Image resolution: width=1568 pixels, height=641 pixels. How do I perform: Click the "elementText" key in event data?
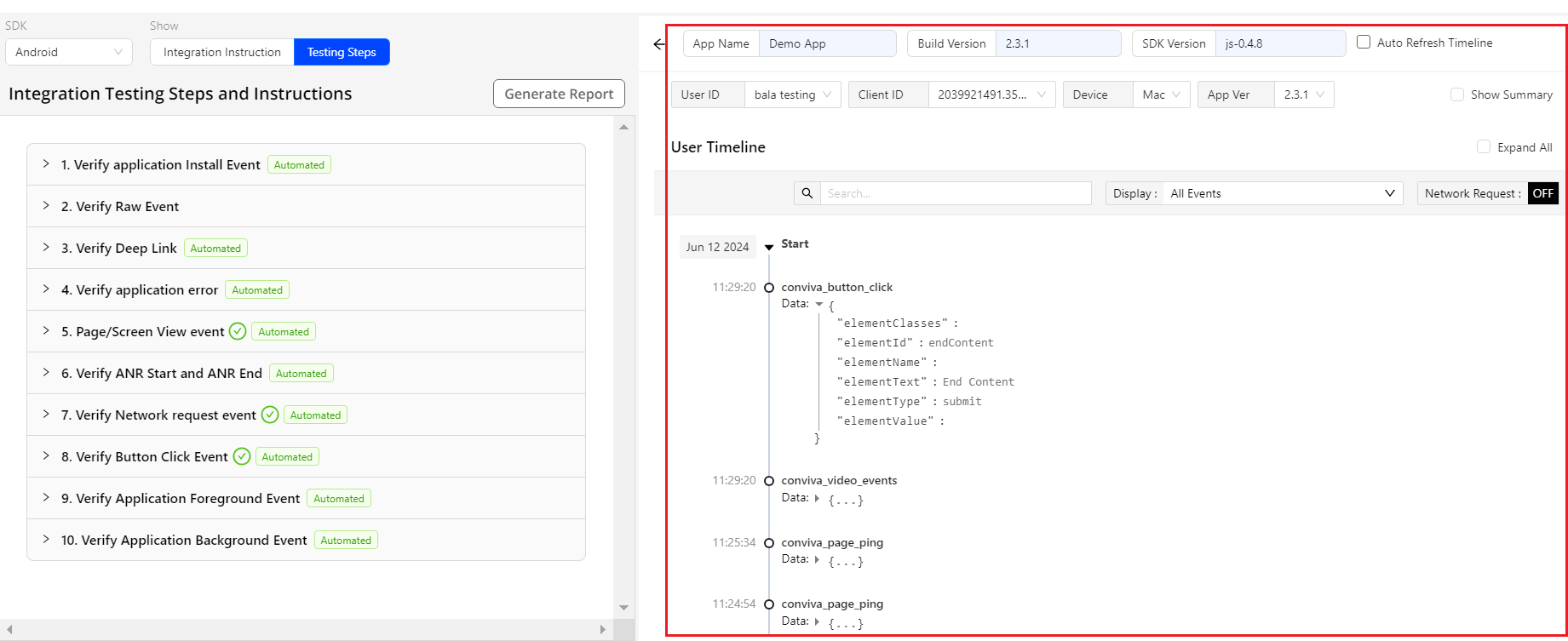883,381
